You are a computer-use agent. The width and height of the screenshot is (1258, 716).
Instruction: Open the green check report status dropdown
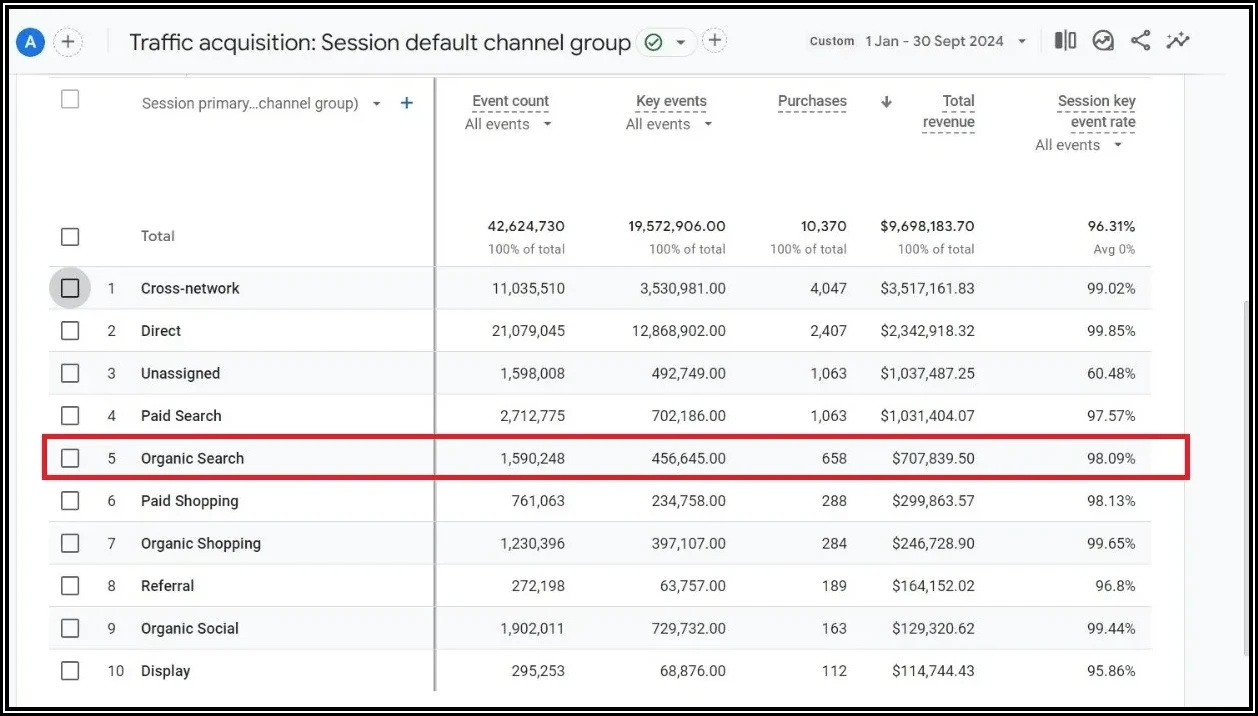681,42
